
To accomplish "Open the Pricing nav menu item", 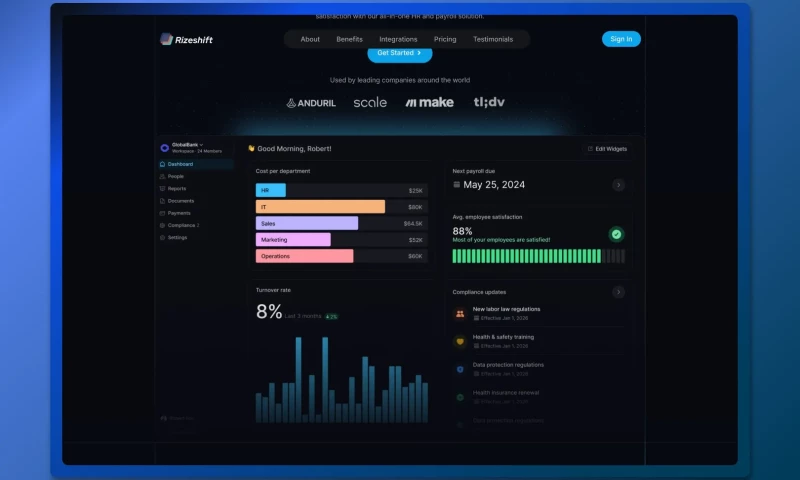I will coord(445,39).
